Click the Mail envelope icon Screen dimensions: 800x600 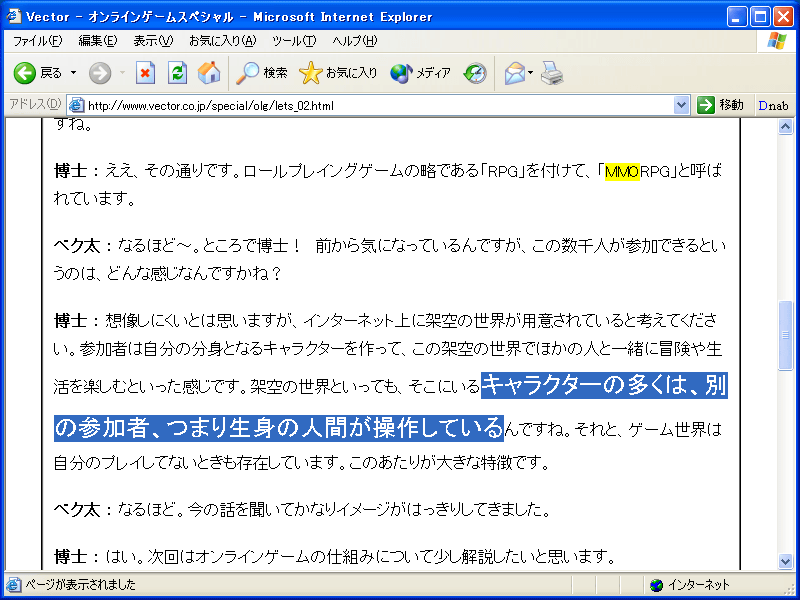(x=514, y=73)
